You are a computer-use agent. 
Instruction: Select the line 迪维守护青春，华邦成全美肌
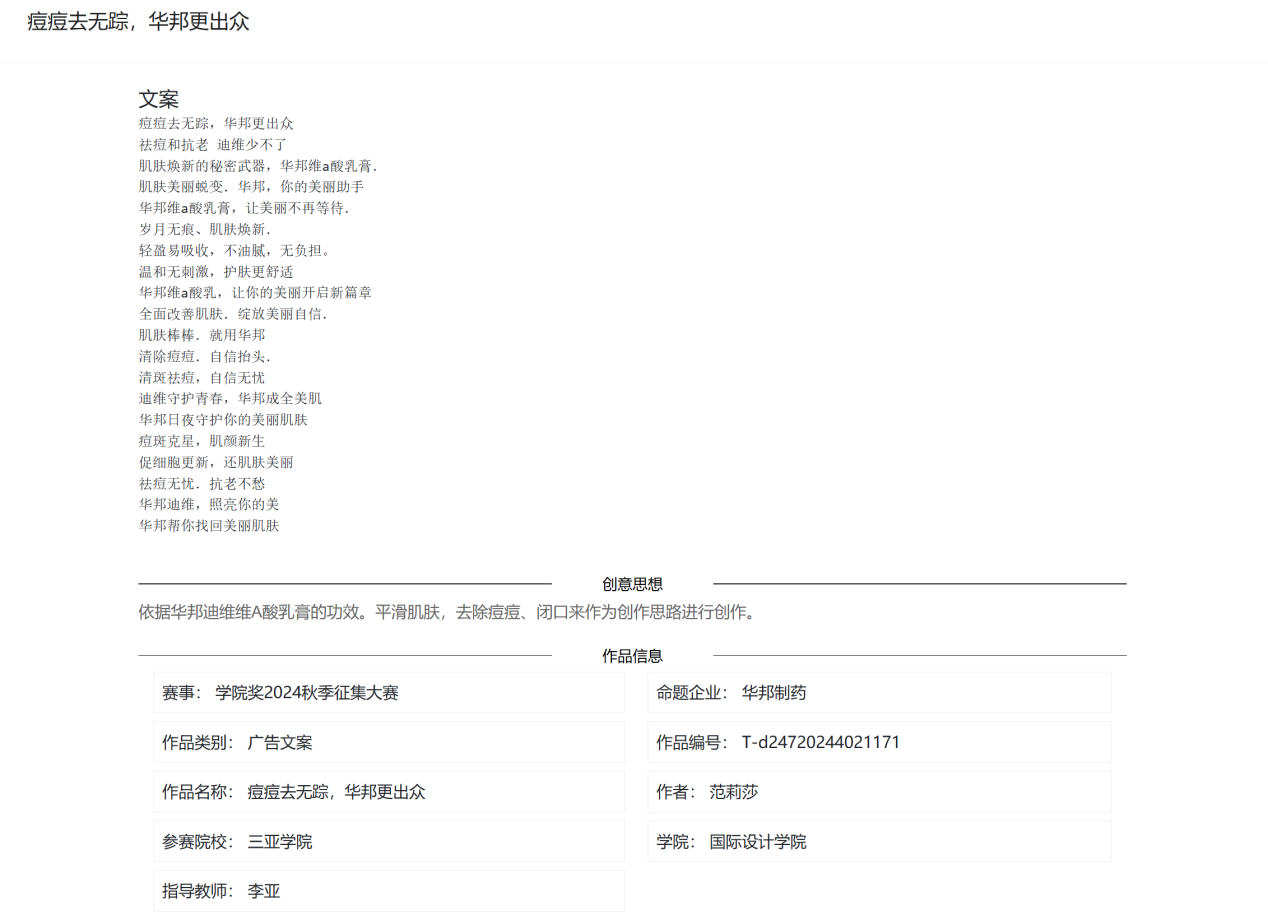point(230,398)
